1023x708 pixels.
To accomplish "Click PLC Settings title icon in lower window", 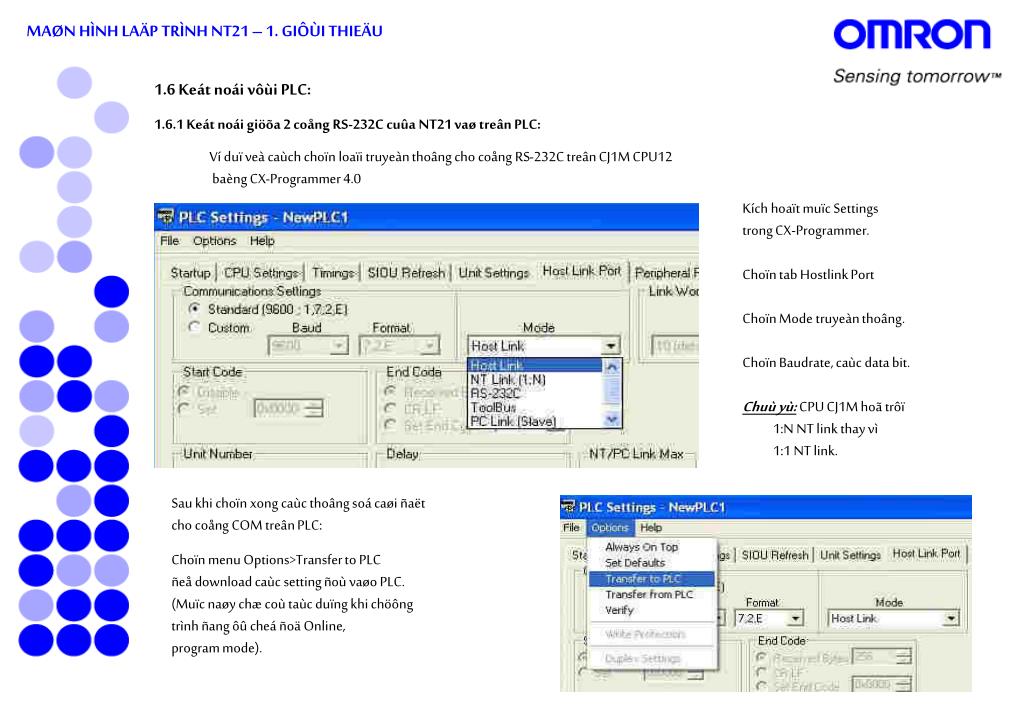I will point(568,507).
